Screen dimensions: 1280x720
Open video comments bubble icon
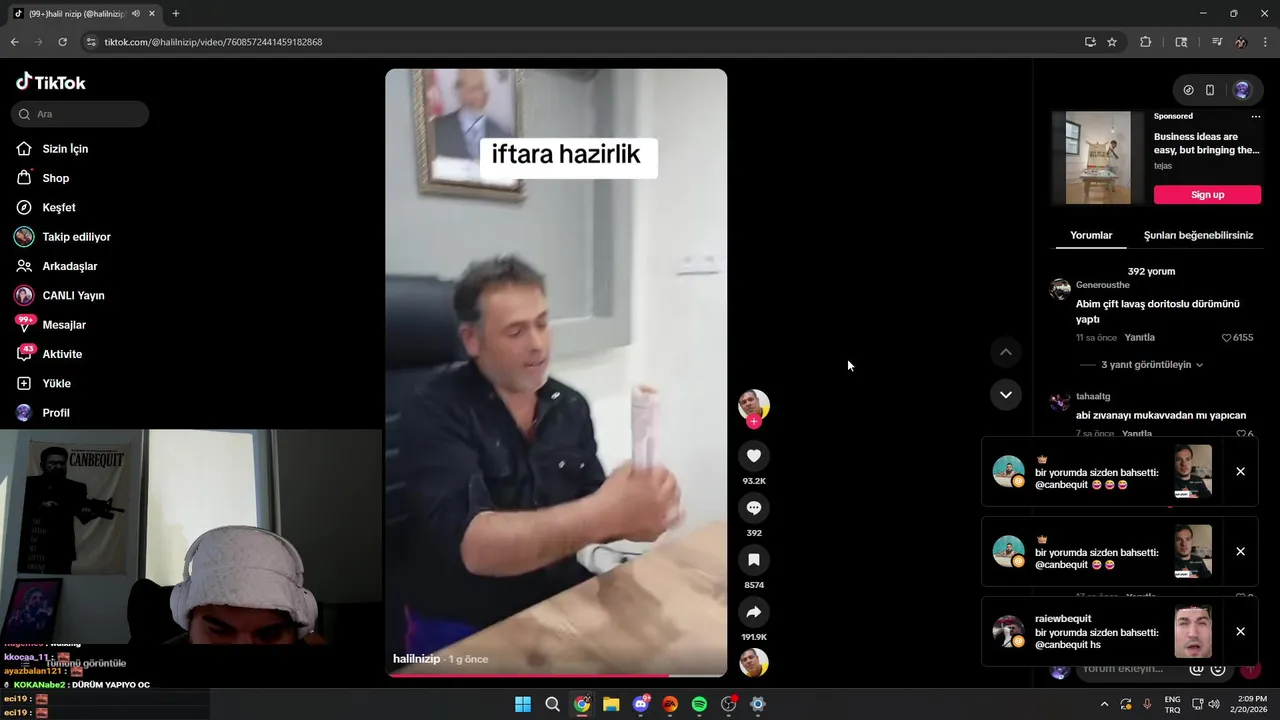coord(754,508)
